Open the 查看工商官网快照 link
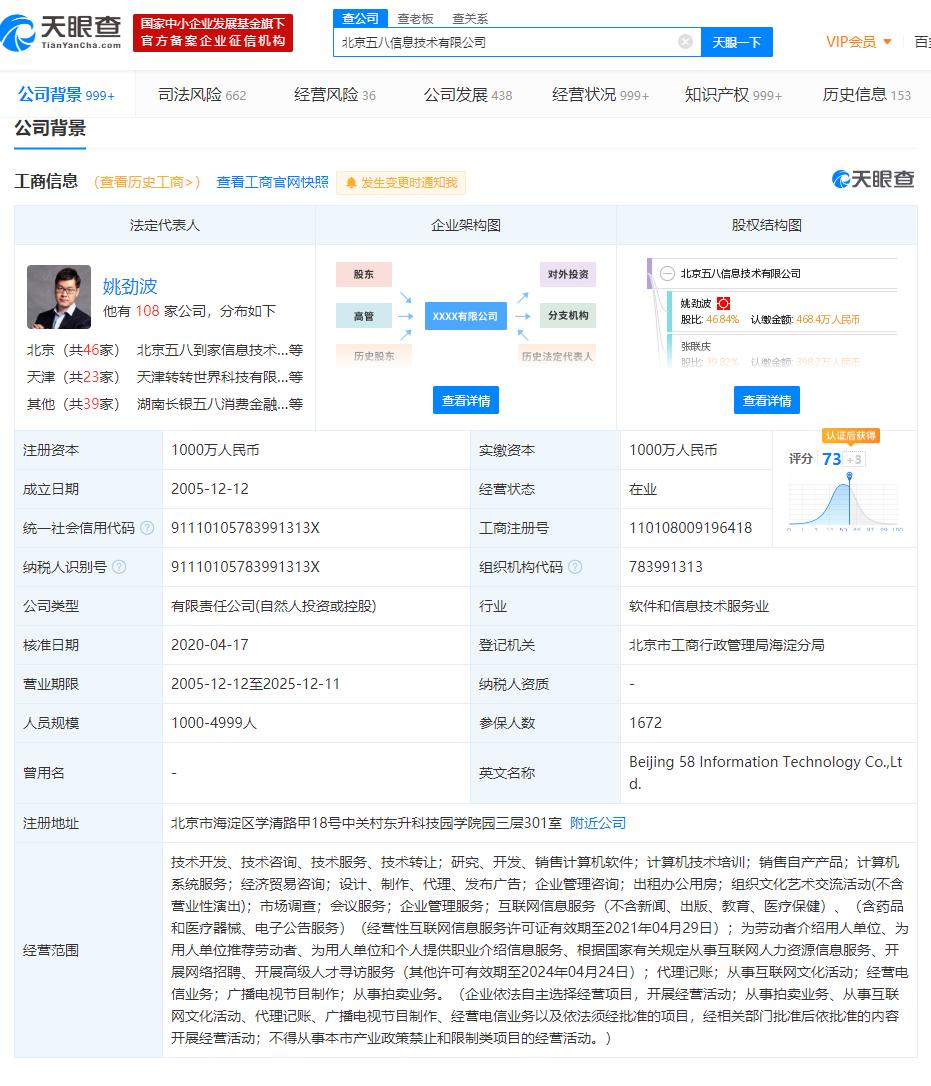931x1086 pixels. click(272, 182)
